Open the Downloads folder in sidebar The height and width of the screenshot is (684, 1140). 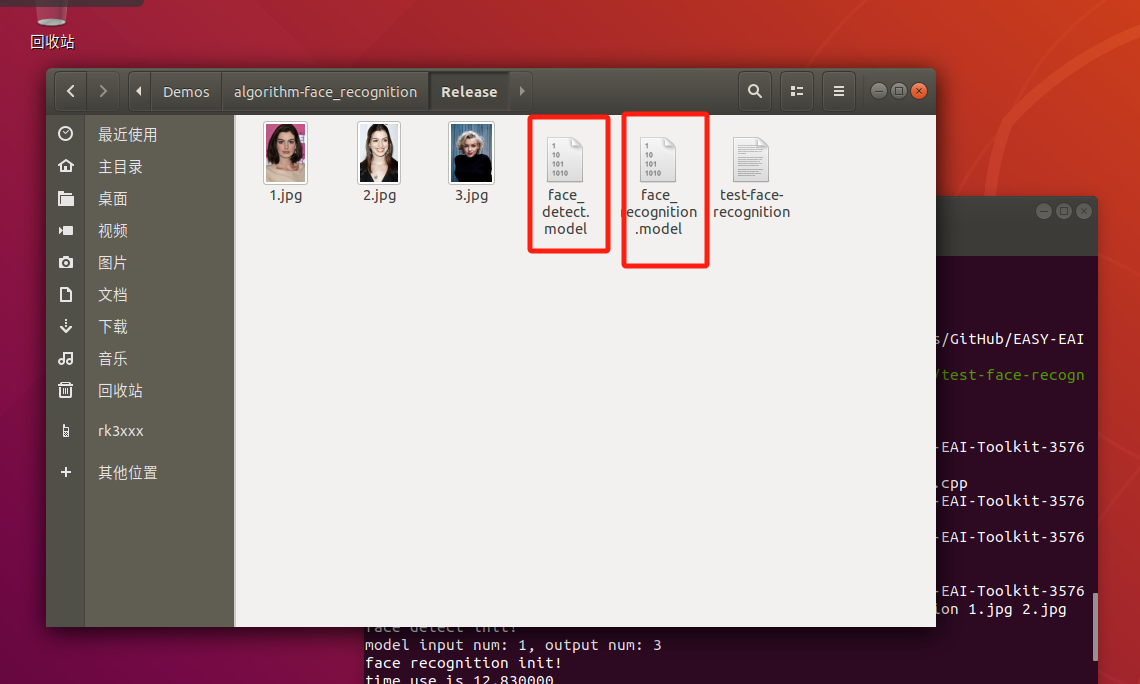tap(112, 327)
